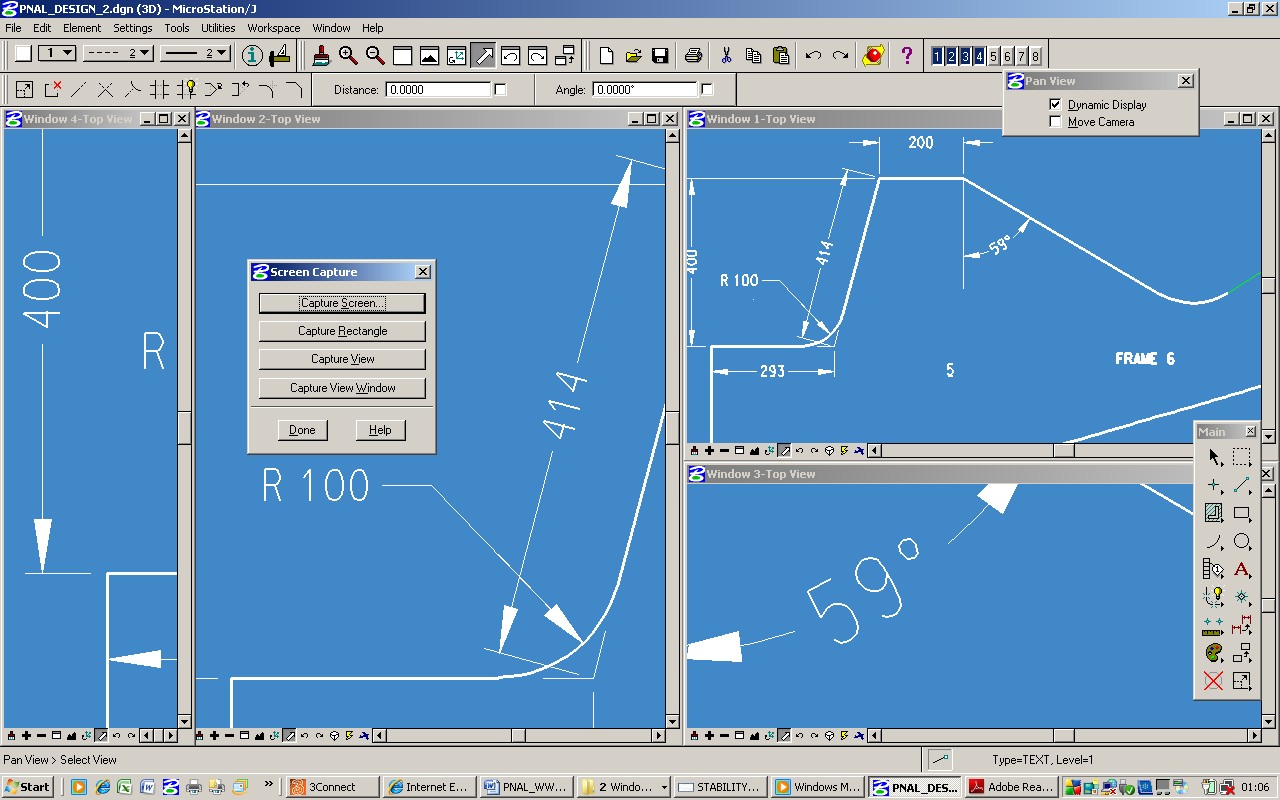Click the Print icon in toolbar
The height and width of the screenshot is (800, 1280).
click(693, 56)
